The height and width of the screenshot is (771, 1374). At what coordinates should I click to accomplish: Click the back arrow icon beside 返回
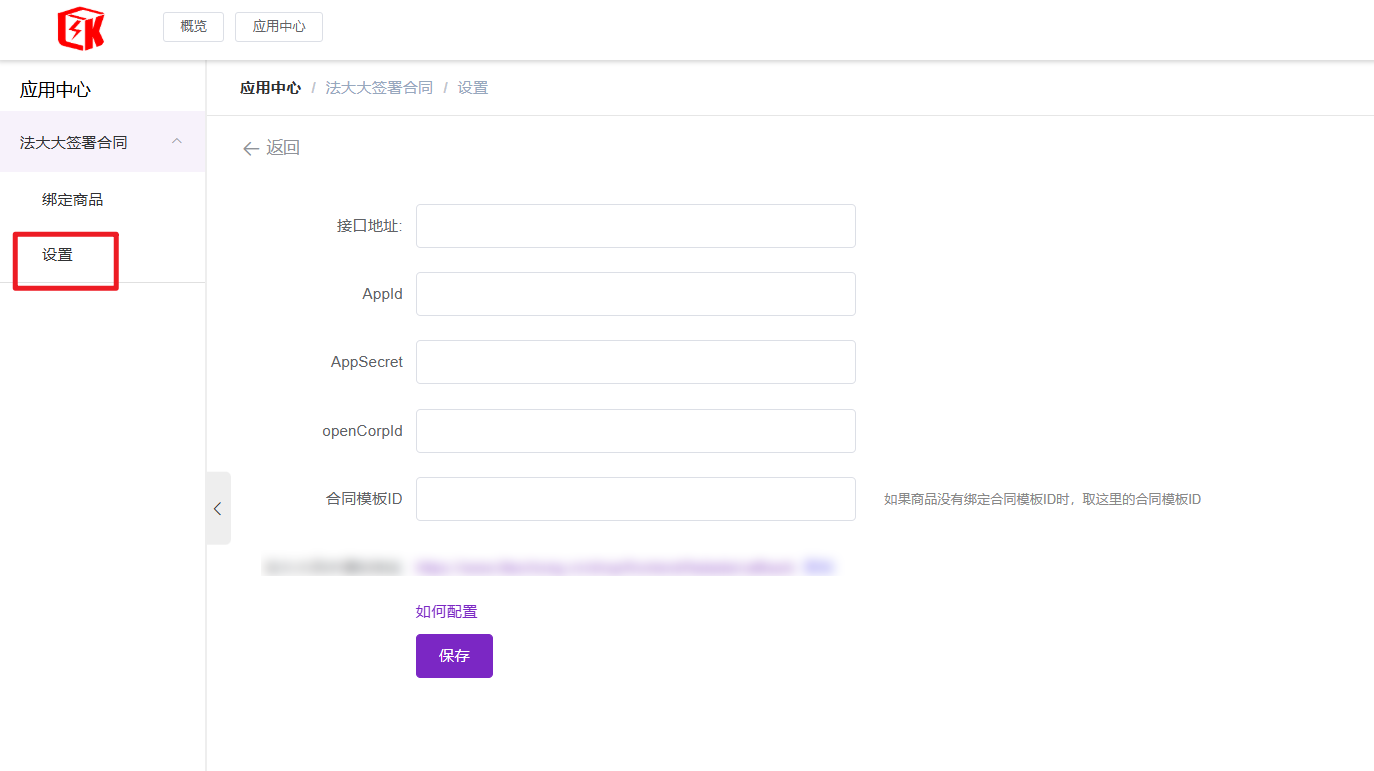coord(251,149)
